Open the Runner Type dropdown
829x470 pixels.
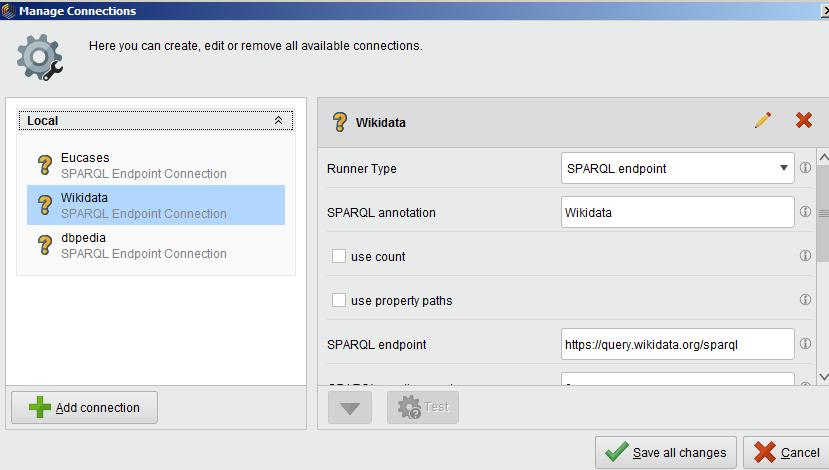click(x=677, y=168)
